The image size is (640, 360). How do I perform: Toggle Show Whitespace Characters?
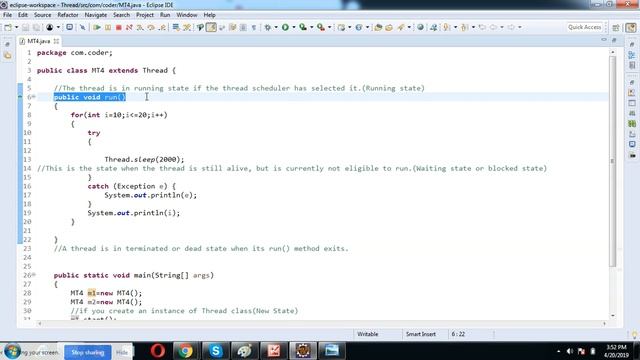[254, 27]
